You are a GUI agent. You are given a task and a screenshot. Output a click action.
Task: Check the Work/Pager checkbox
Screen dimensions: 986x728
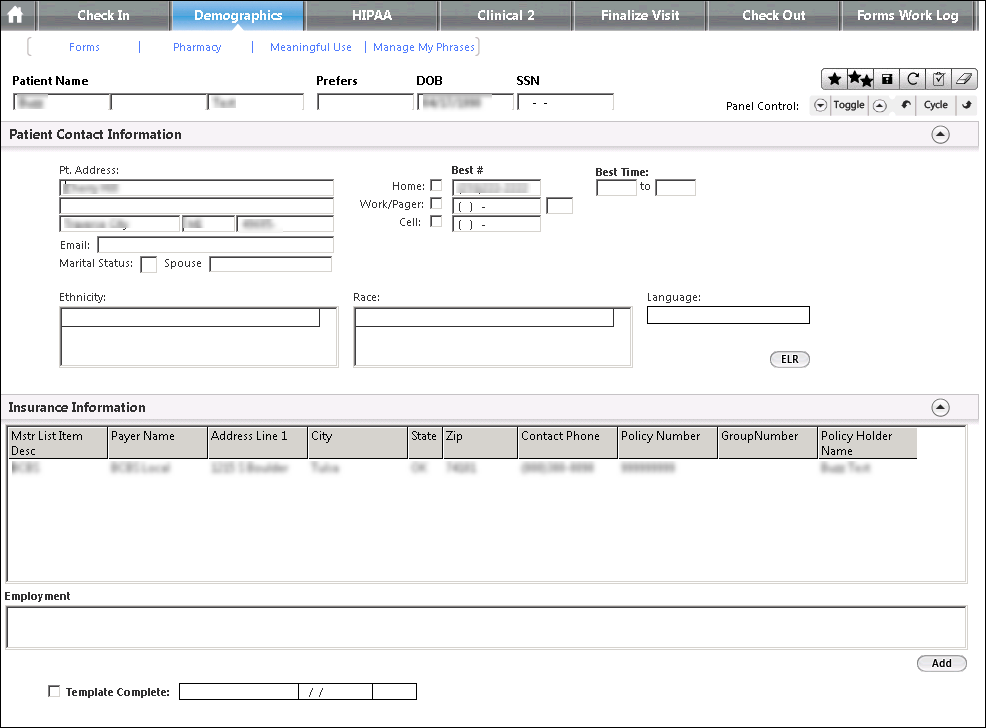pyautogui.click(x=436, y=204)
